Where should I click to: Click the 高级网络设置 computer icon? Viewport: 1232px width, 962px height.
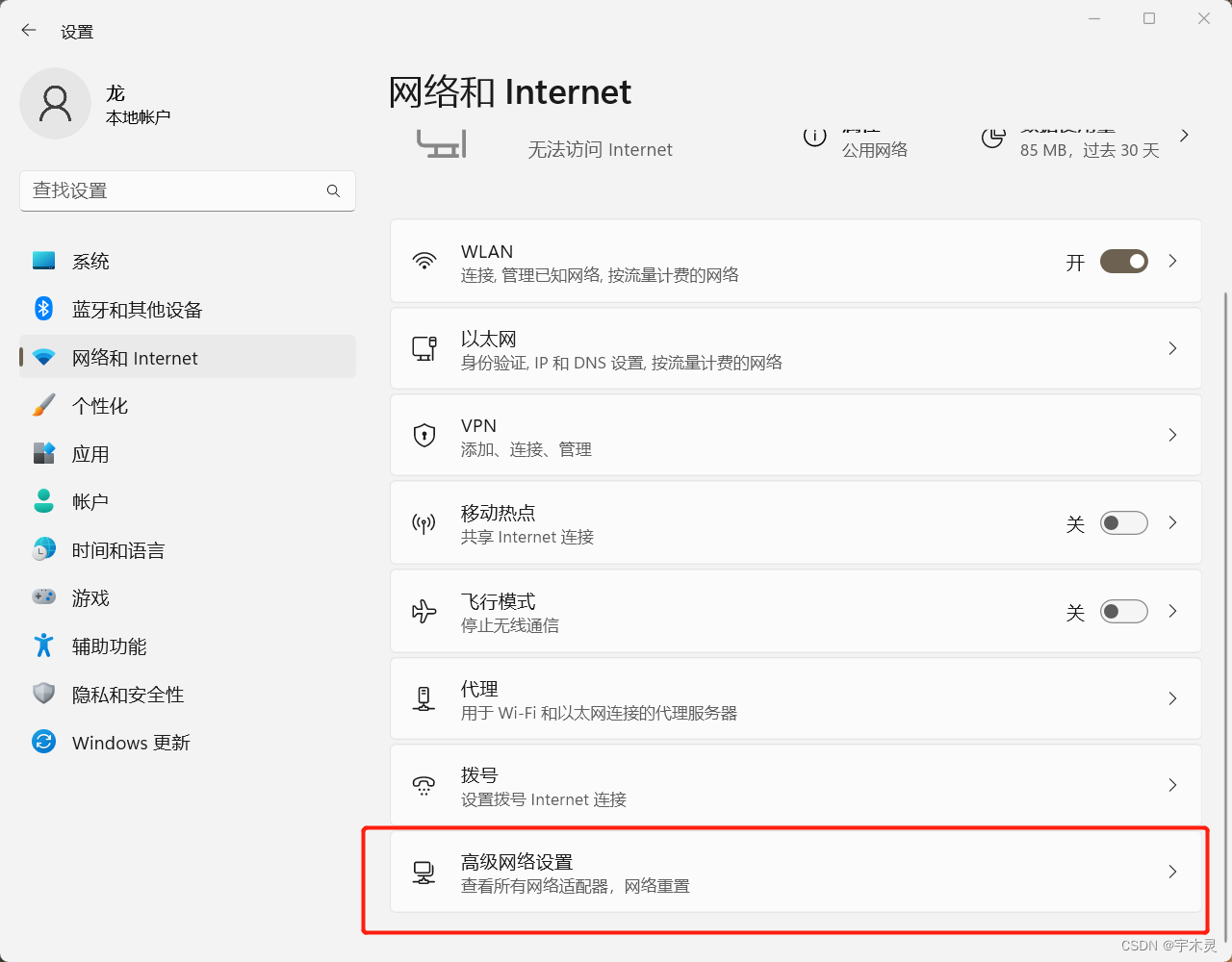click(x=424, y=873)
